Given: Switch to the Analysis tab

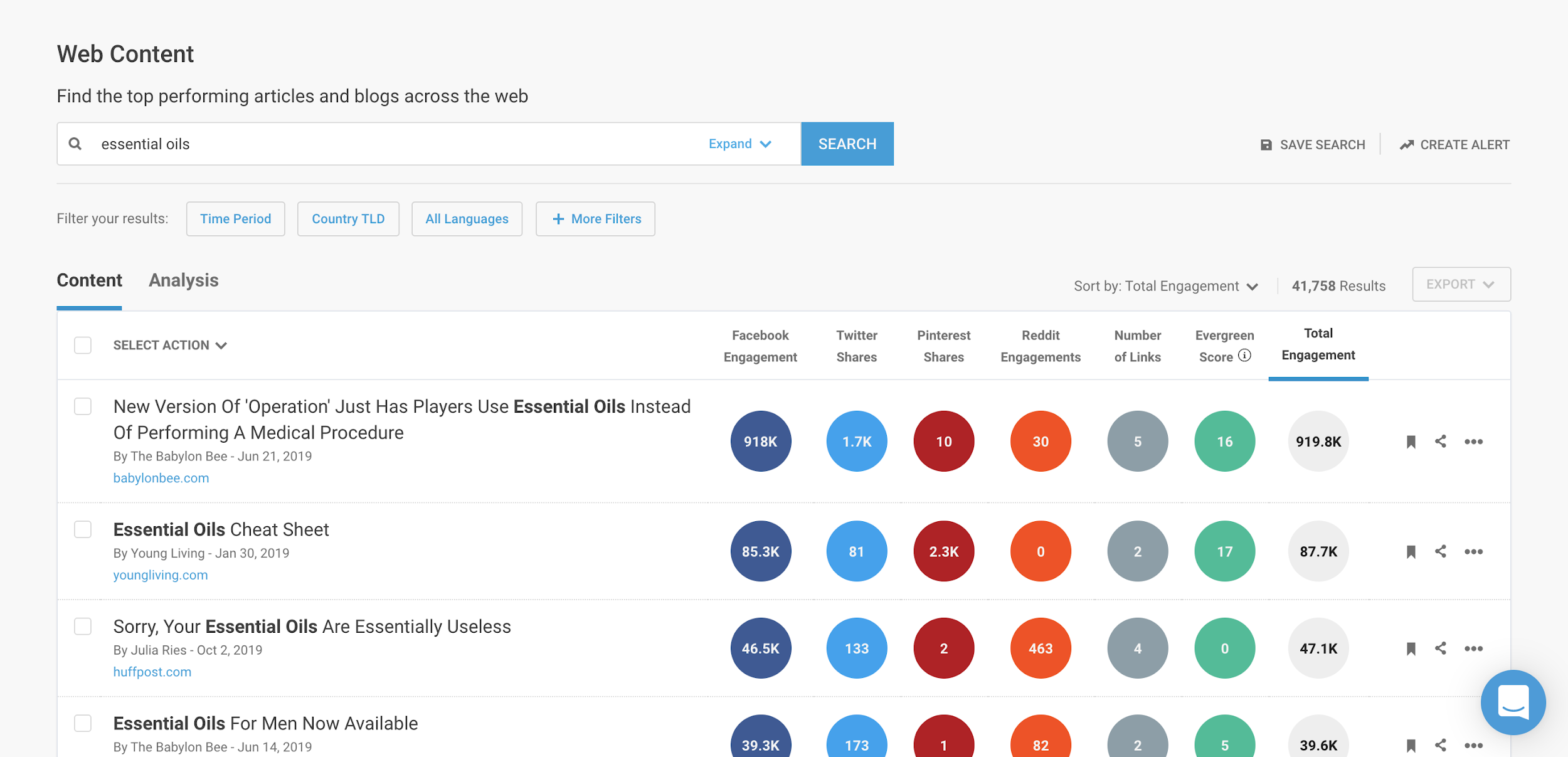Looking at the screenshot, I should point(184,280).
